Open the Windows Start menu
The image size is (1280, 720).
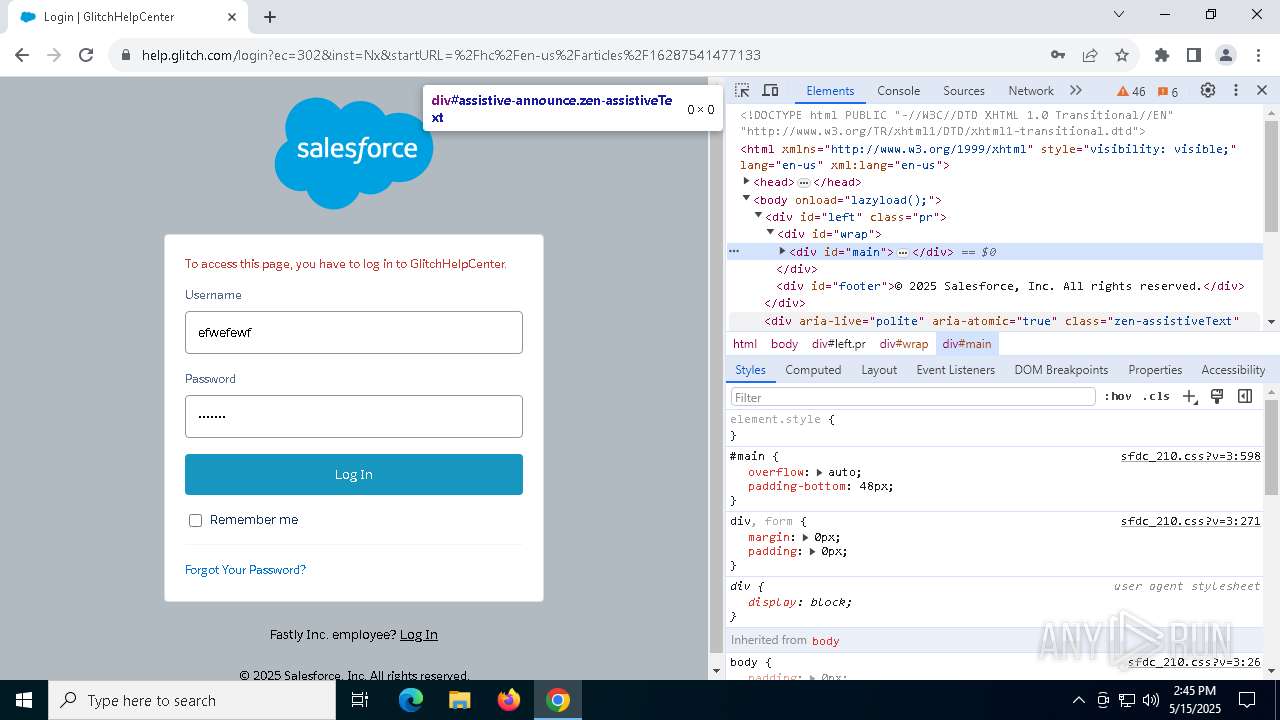click(x=24, y=700)
